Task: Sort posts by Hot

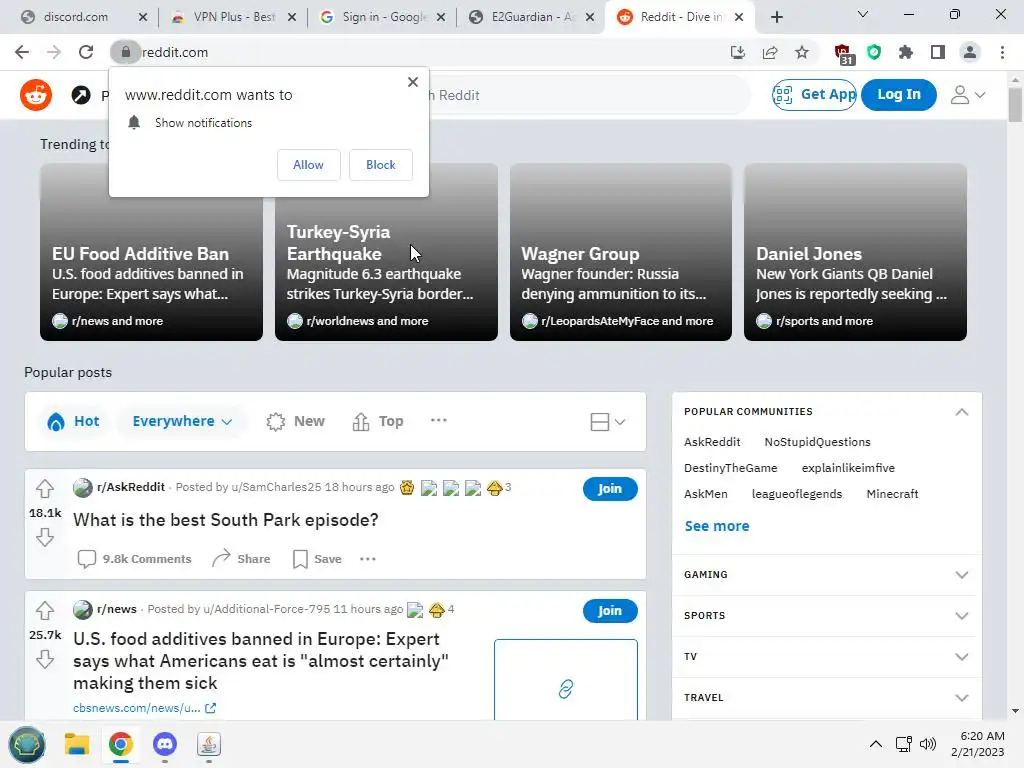Action: click(x=73, y=421)
